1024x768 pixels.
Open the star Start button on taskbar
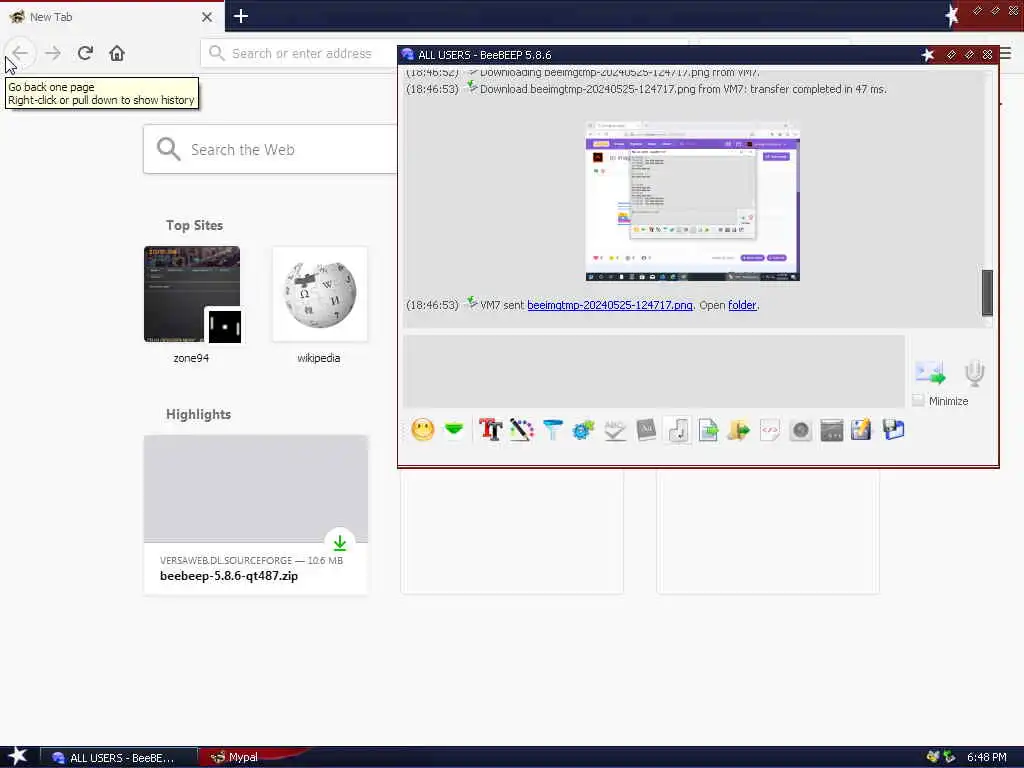click(x=18, y=757)
